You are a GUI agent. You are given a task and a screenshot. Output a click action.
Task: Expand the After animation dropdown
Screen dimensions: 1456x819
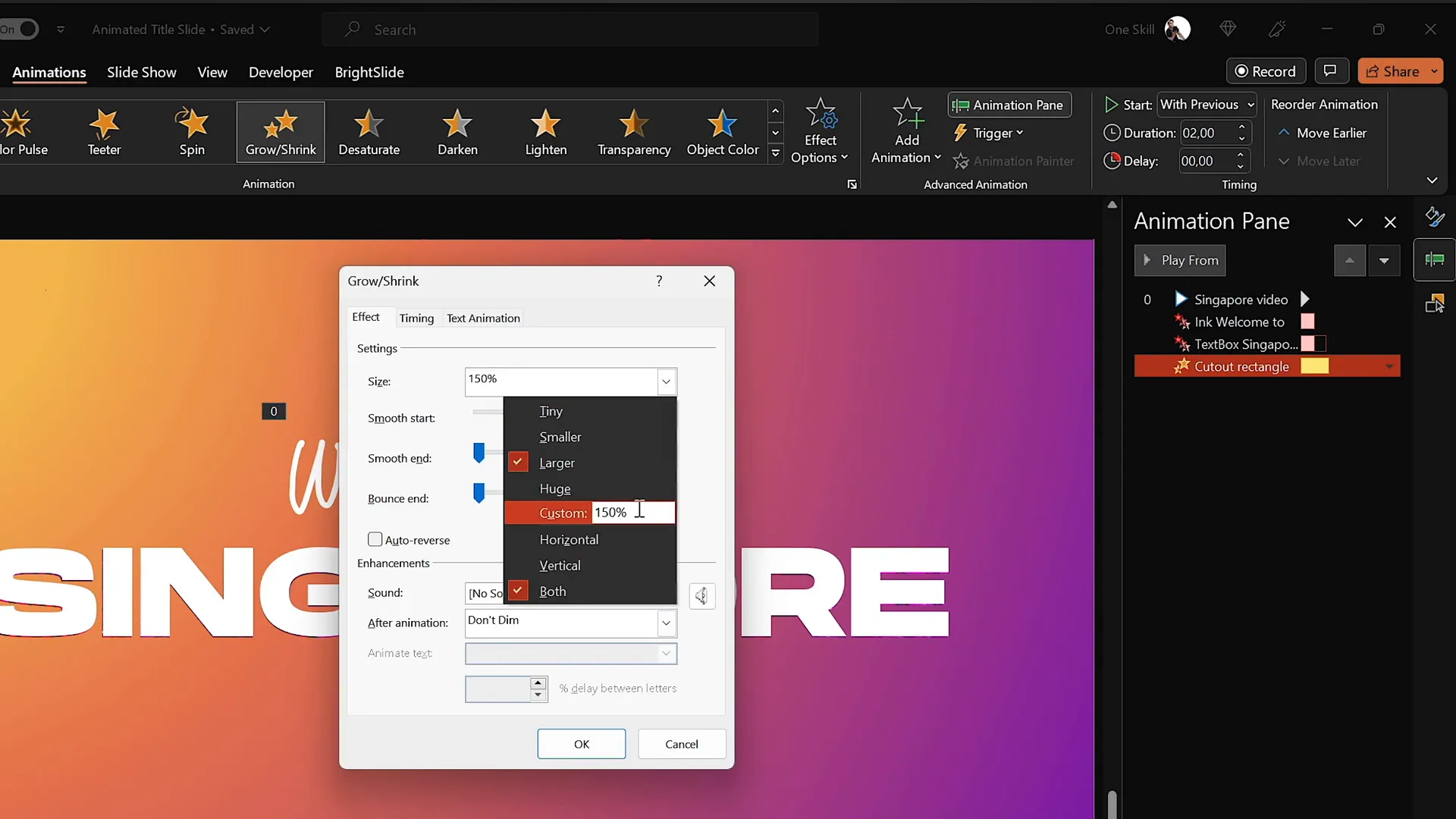pos(665,623)
